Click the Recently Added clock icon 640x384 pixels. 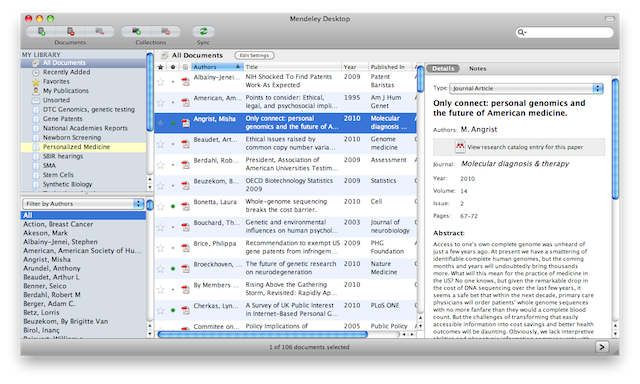pyautogui.click(x=36, y=72)
